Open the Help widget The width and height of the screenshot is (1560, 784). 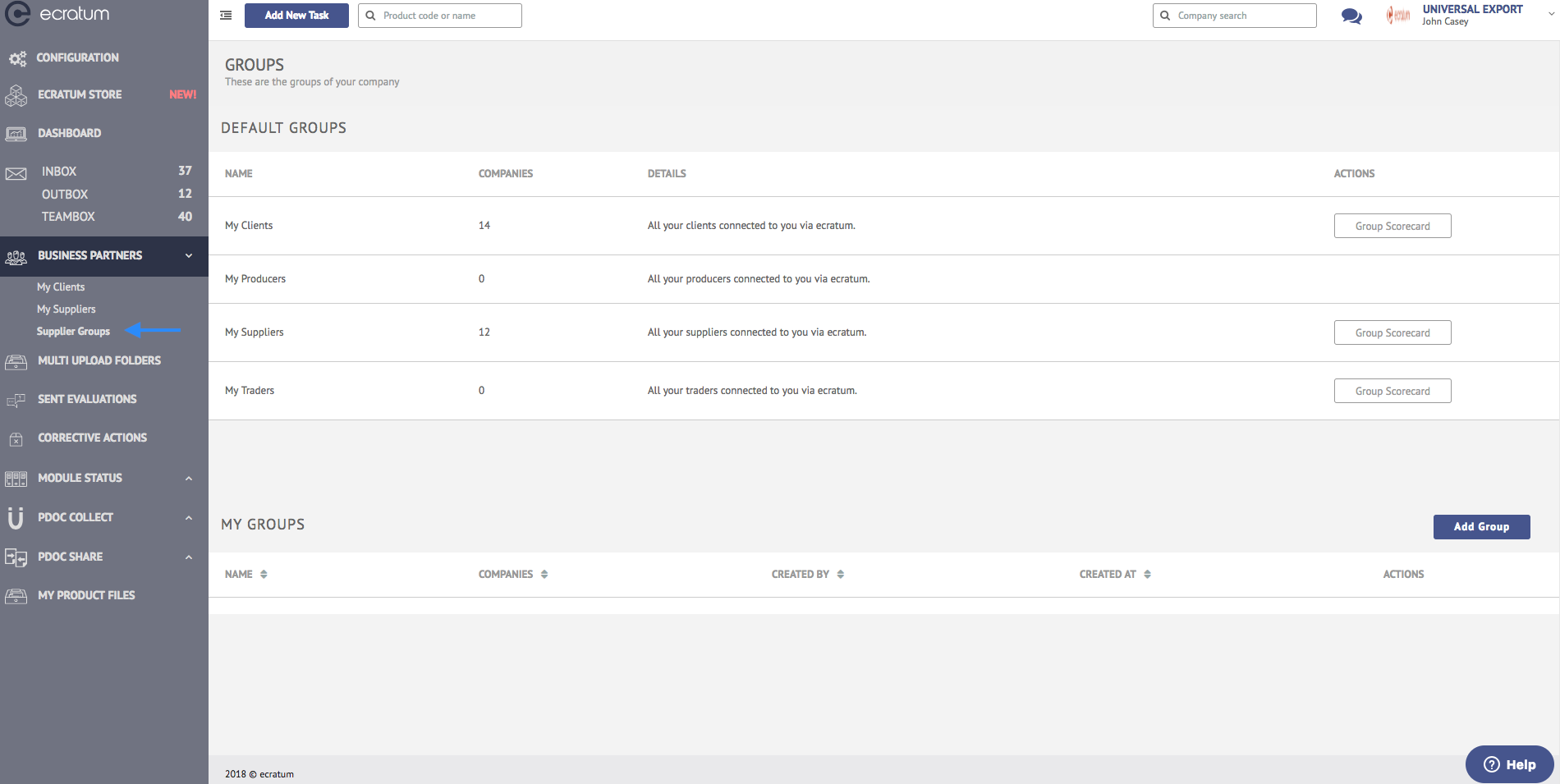(1509, 764)
